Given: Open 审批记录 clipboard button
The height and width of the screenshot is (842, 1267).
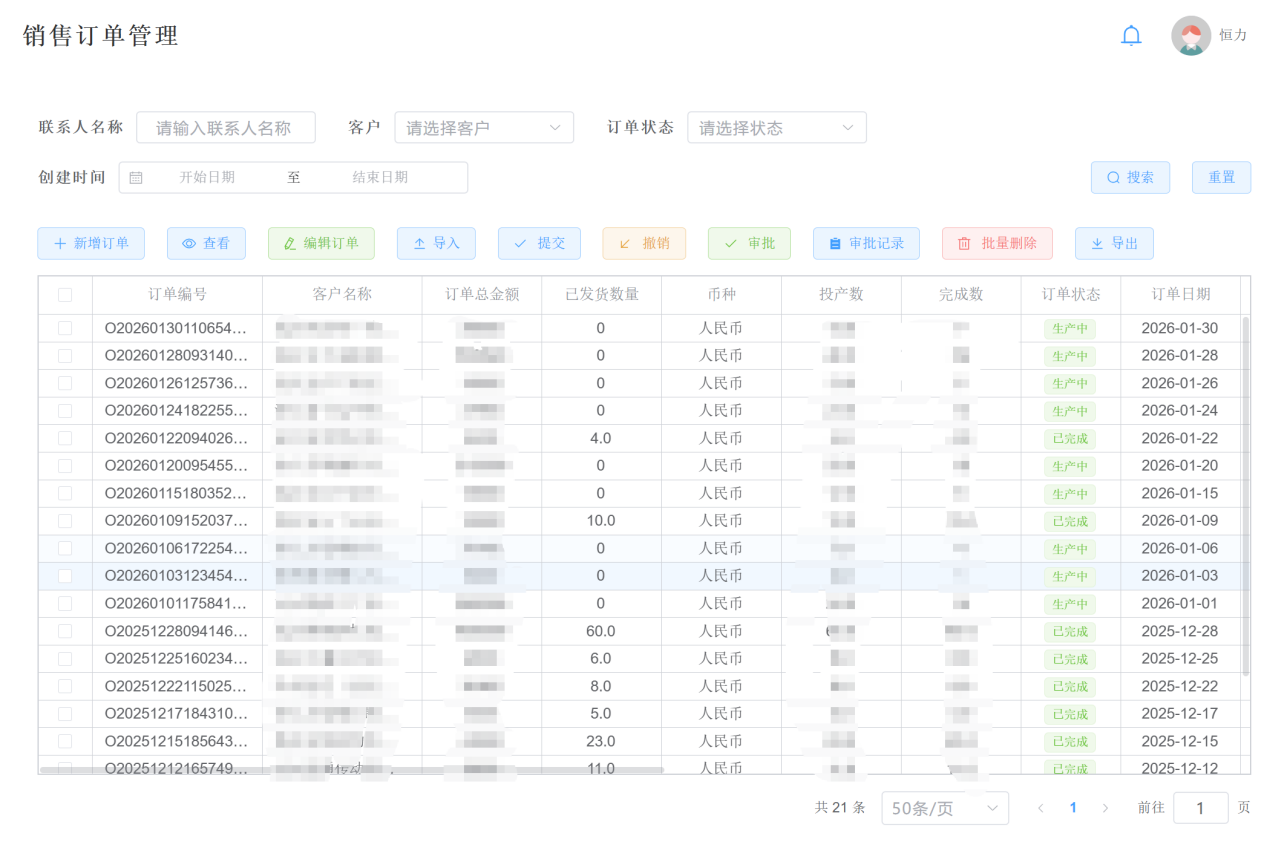Looking at the screenshot, I should point(866,244).
